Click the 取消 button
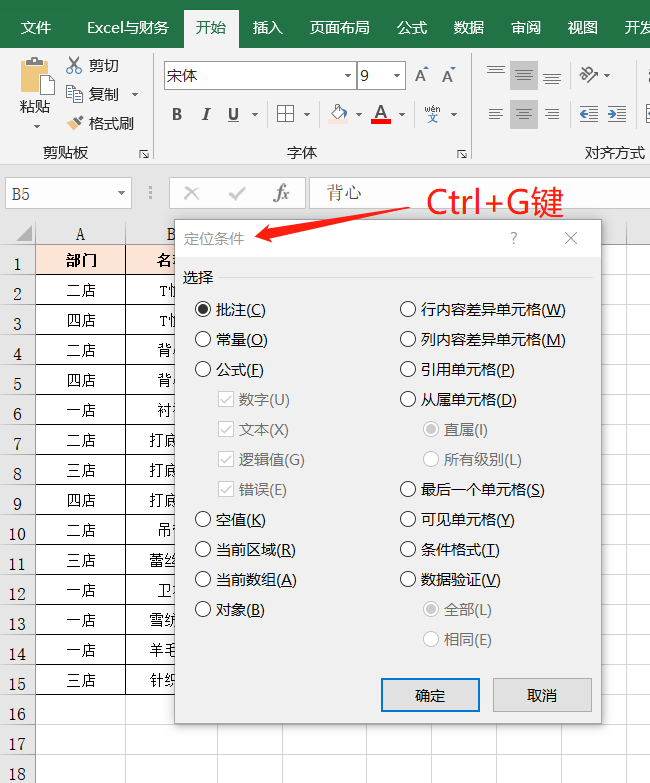Image resolution: width=650 pixels, height=783 pixels. coord(542,695)
